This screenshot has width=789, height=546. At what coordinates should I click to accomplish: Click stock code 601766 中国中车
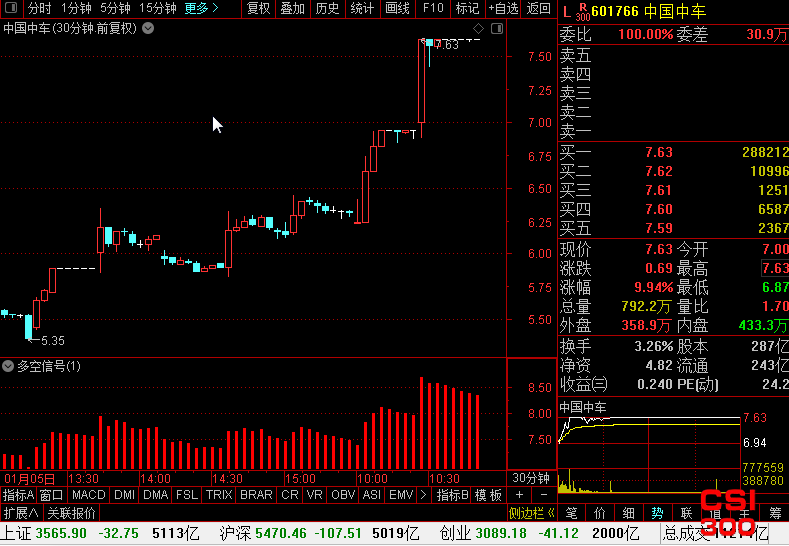[649, 11]
